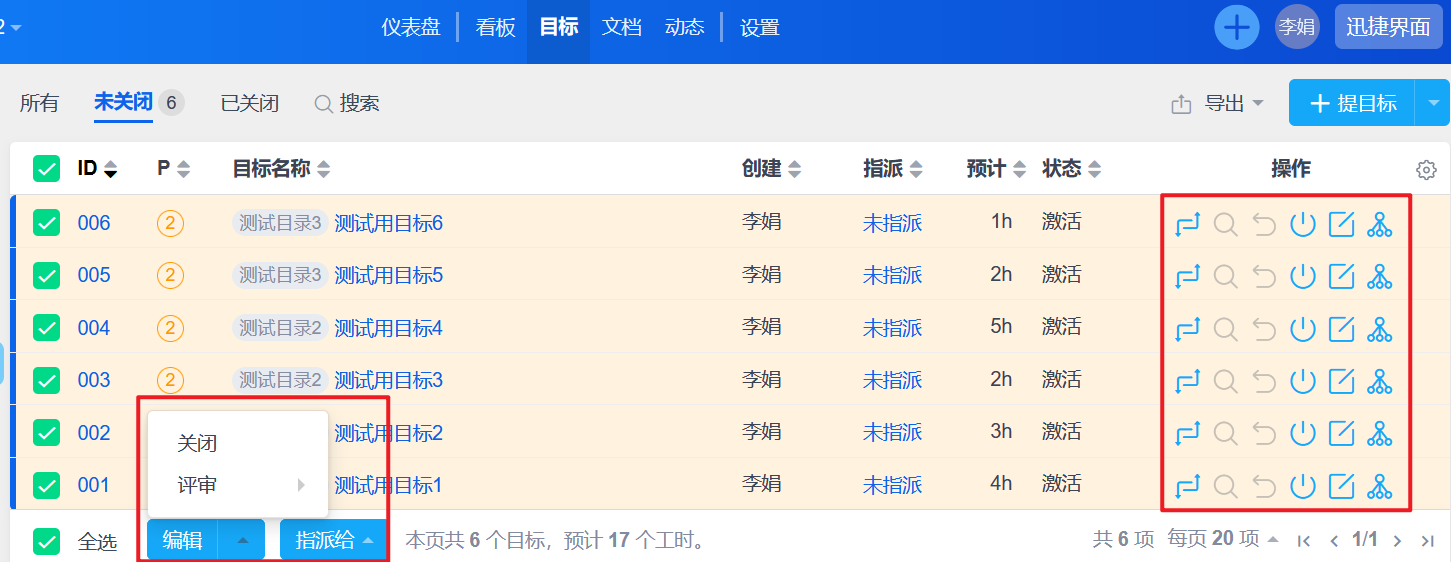Click the close (power) icon for goal 005

(1302, 277)
